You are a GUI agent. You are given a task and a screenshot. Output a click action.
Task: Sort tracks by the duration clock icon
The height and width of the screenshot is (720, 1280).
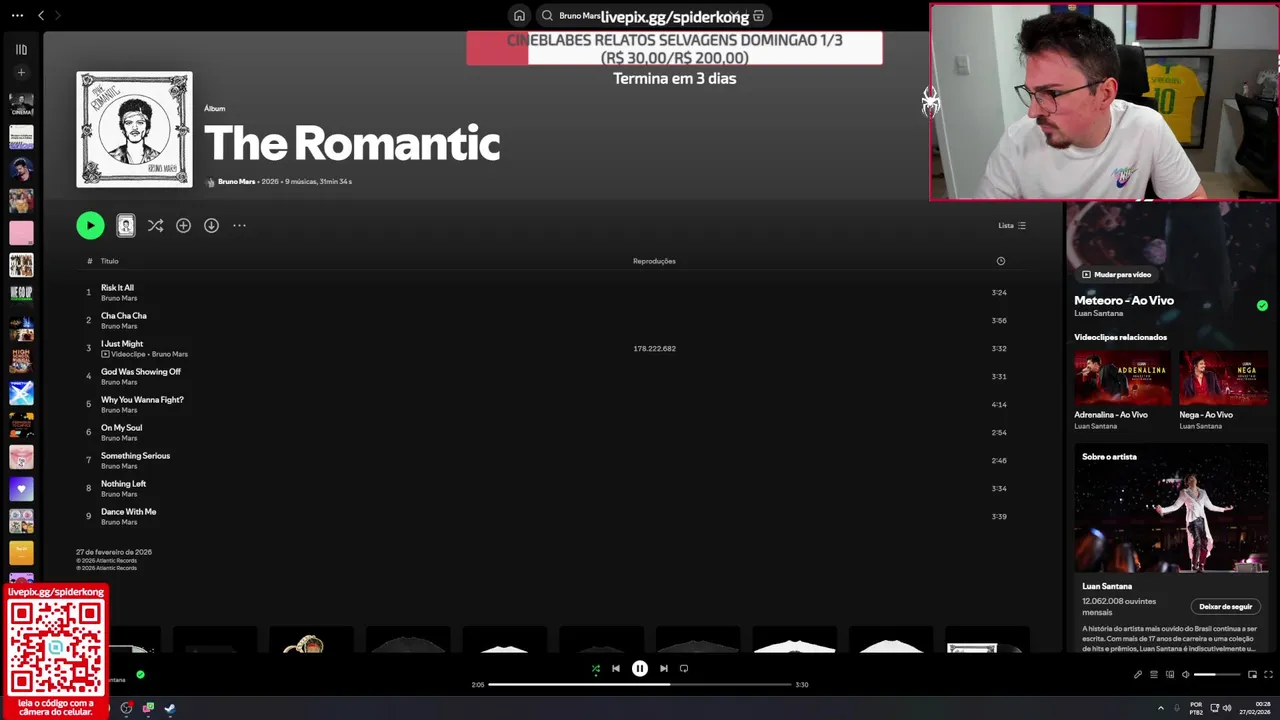pos(1001,261)
